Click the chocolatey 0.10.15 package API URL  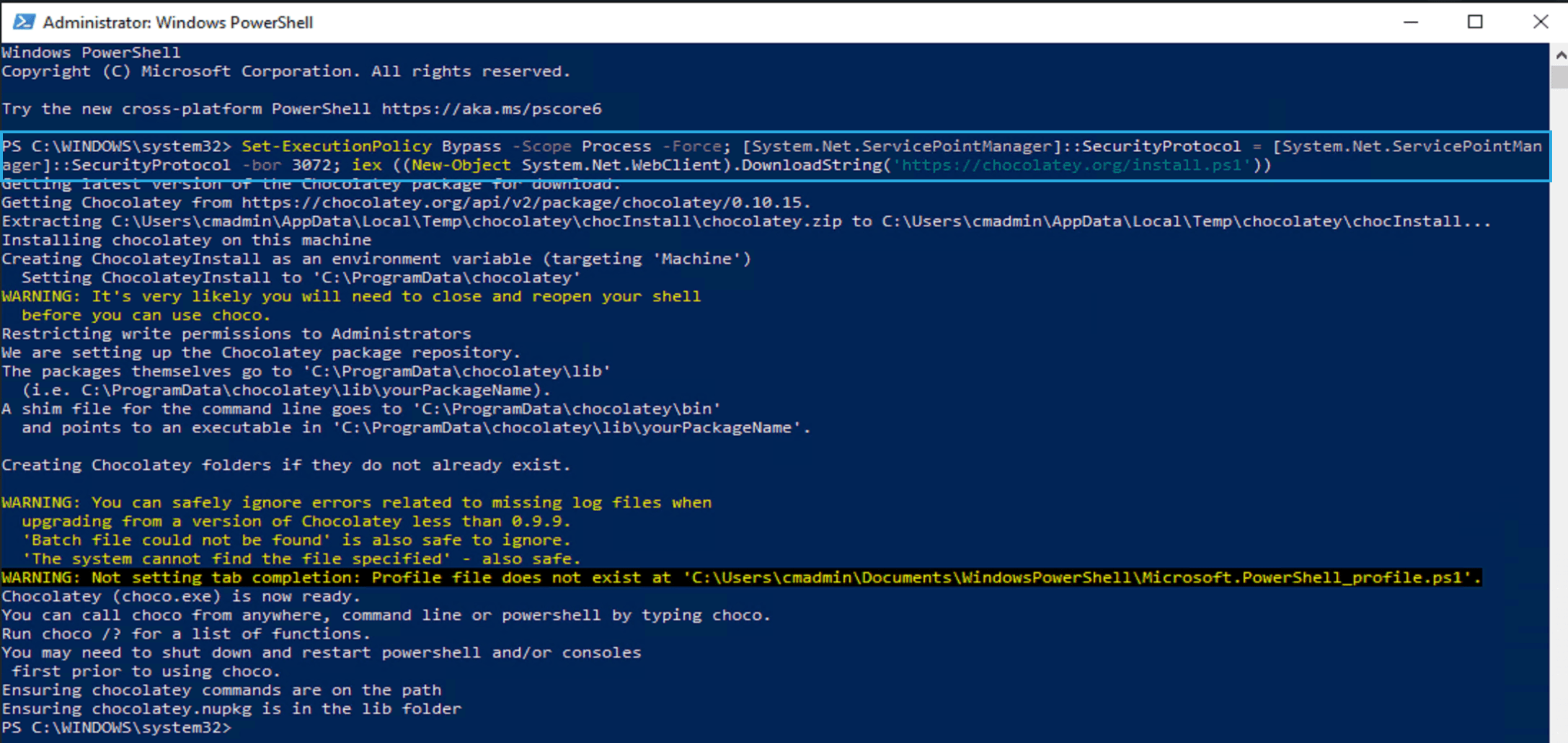click(x=524, y=203)
